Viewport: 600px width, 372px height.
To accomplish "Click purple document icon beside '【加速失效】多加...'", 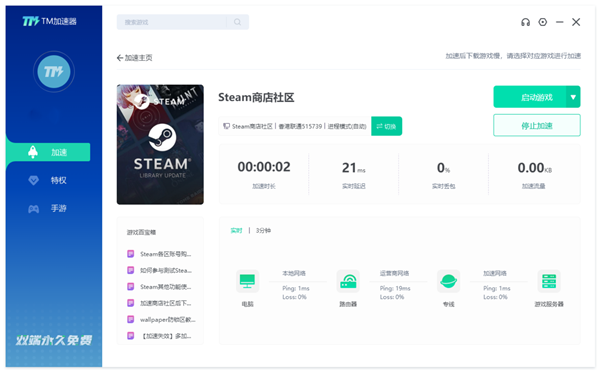I will point(130,336).
